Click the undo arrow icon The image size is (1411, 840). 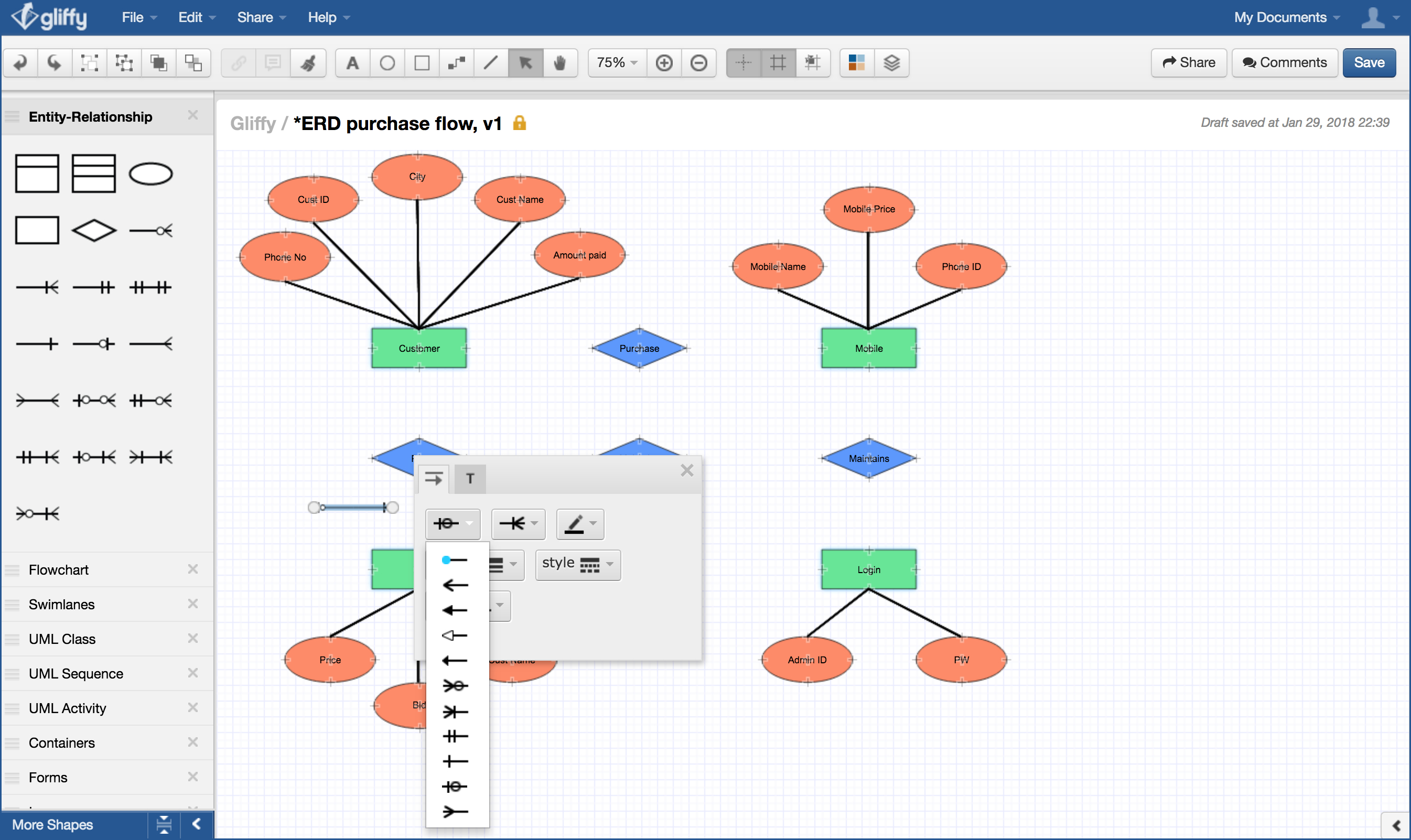[x=21, y=62]
